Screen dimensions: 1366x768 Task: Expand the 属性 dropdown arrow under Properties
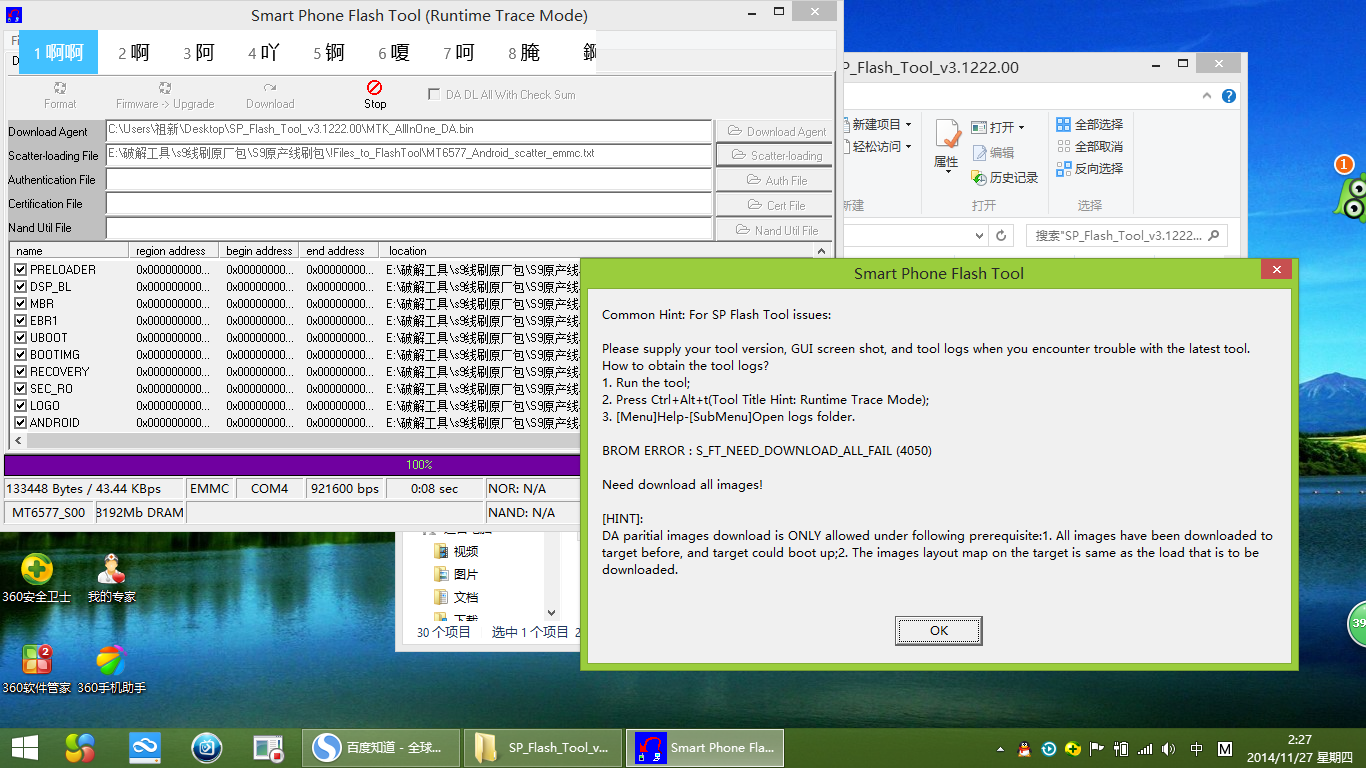point(948,171)
